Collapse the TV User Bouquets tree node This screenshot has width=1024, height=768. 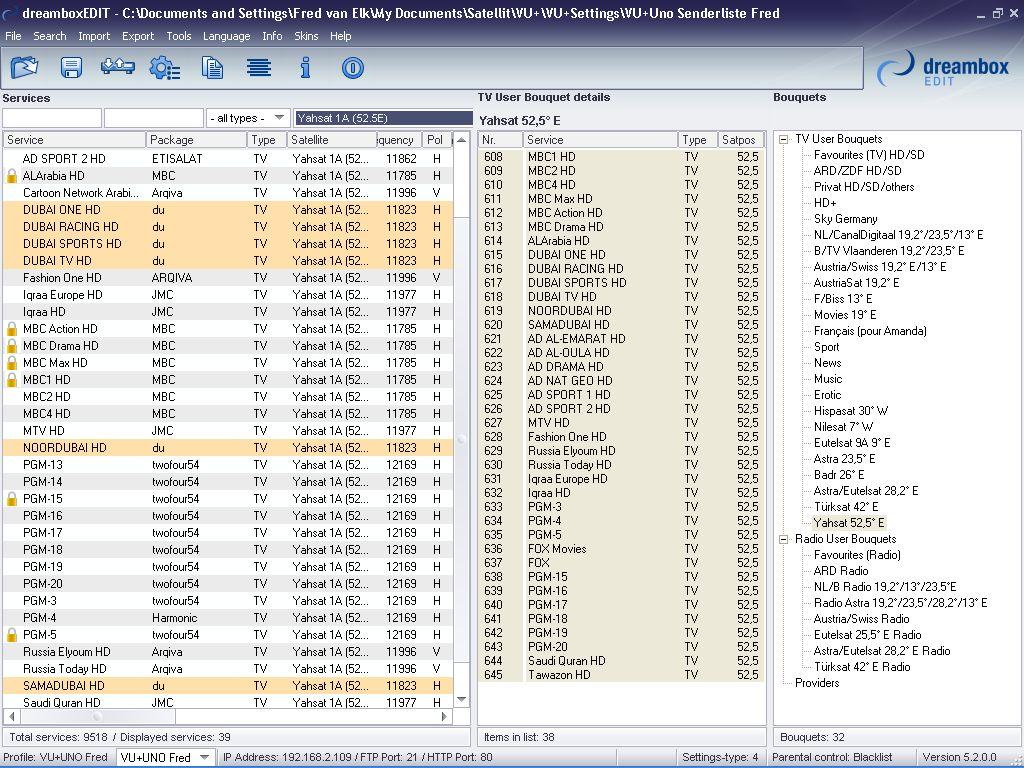tap(784, 139)
